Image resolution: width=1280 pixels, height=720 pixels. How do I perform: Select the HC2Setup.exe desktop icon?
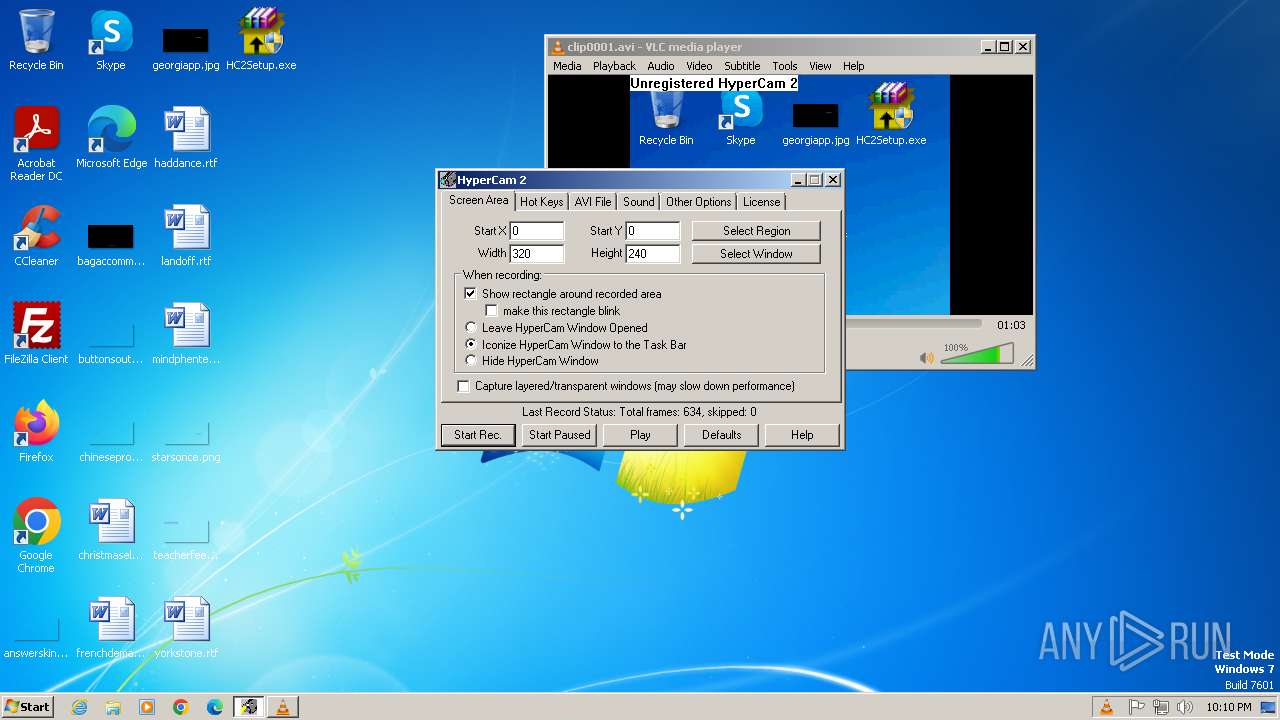click(261, 40)
